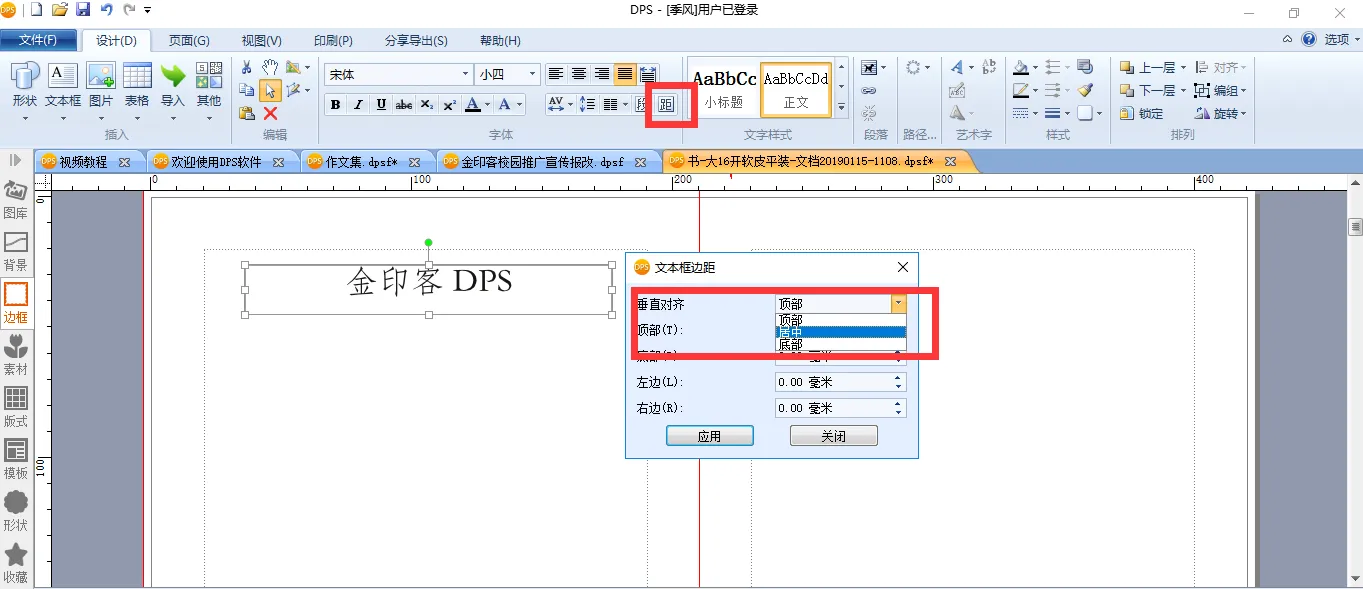Open the 文件(F) menu

click(38, 40)
